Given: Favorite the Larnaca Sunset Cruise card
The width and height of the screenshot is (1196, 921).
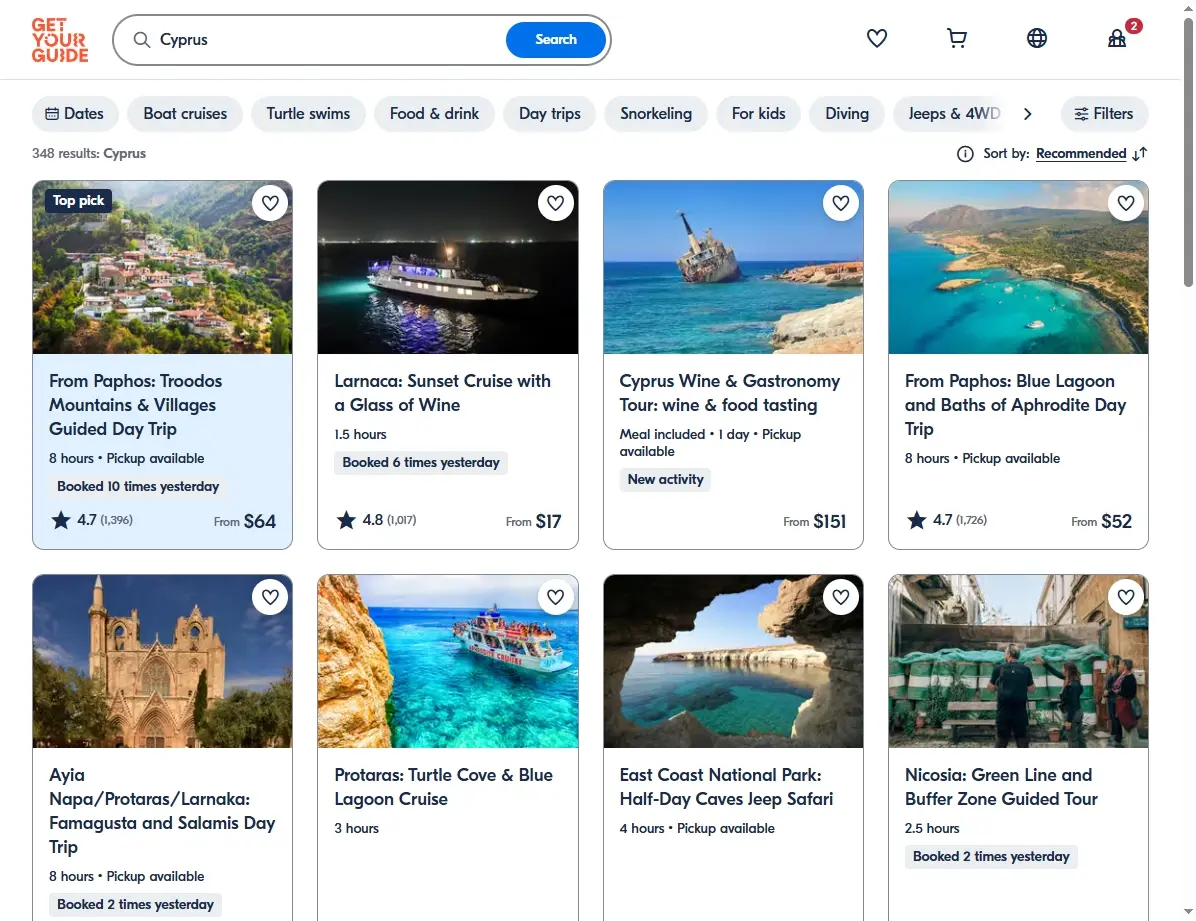Looking at the screenshot, I should click(555, 203).
